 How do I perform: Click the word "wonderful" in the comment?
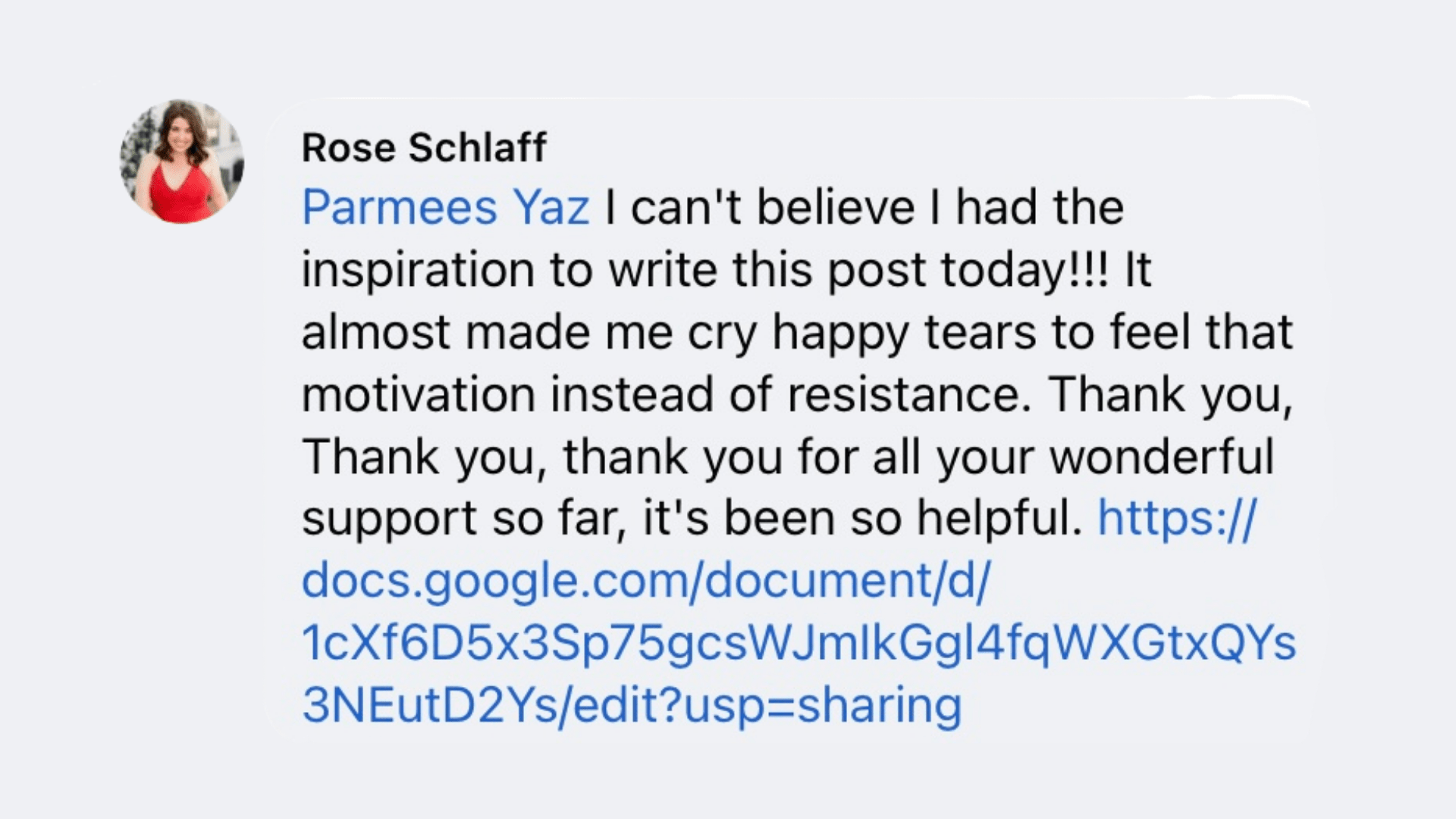tap(1162, 457)
